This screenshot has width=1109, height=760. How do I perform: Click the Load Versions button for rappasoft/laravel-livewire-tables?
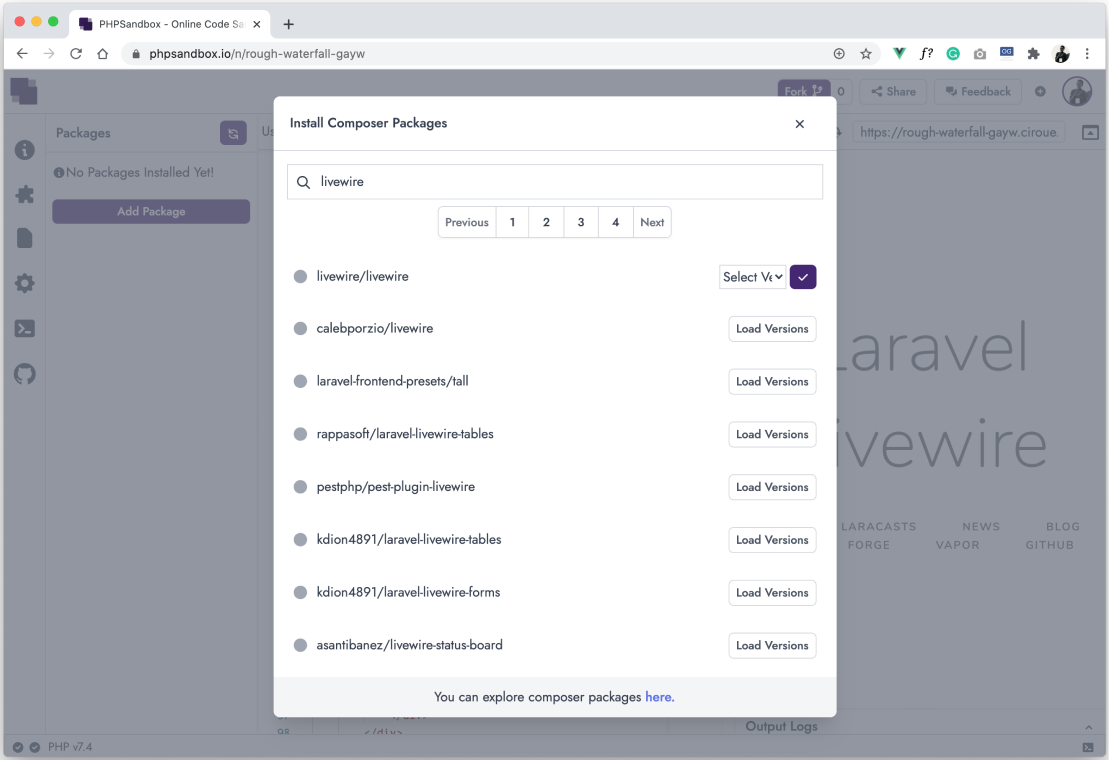772,434
